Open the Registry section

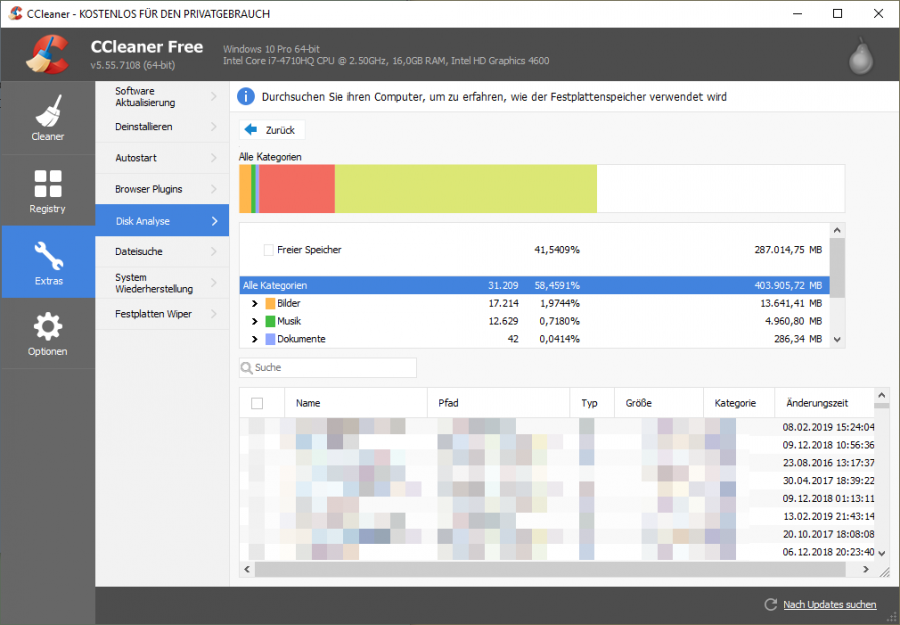click(47, 190)
